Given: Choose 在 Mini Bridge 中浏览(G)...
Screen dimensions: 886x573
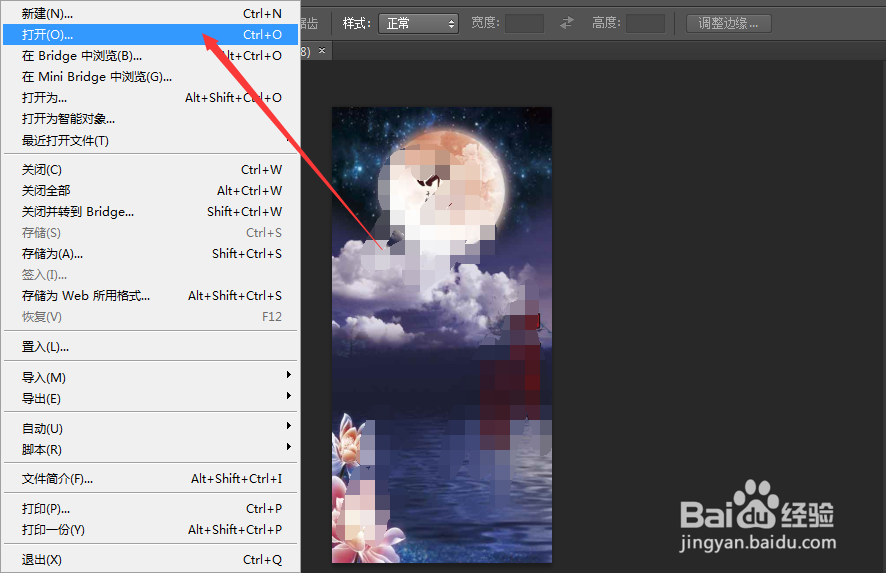Looking at the screenshot, I should click(151, 76).
